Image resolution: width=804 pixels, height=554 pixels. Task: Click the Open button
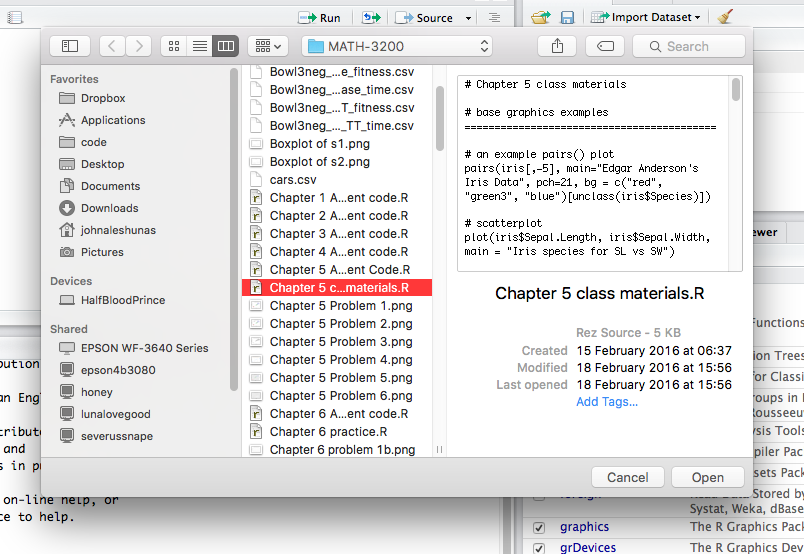[708, 478]
